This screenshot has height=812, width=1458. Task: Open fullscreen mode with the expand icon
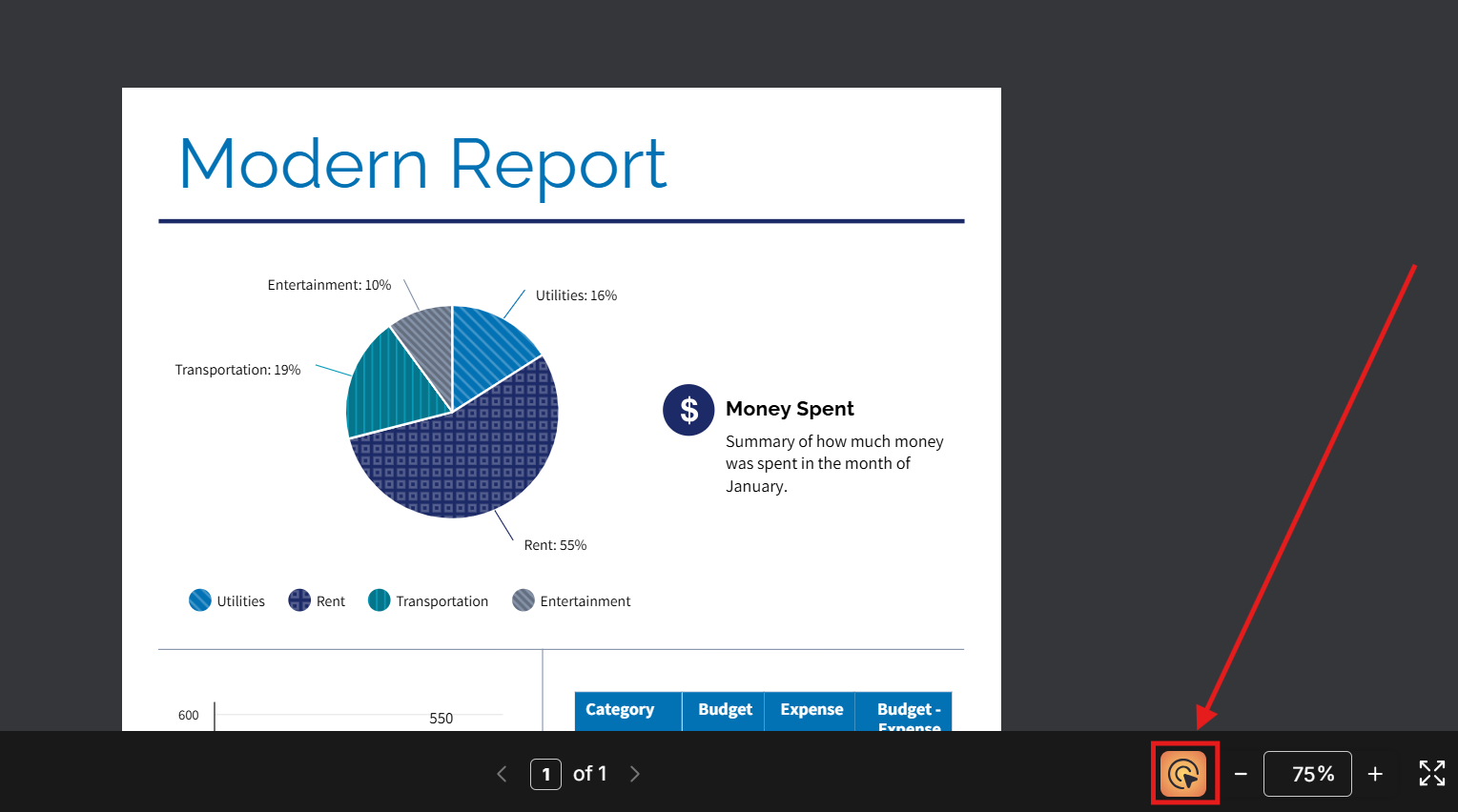click(1431, 773)
